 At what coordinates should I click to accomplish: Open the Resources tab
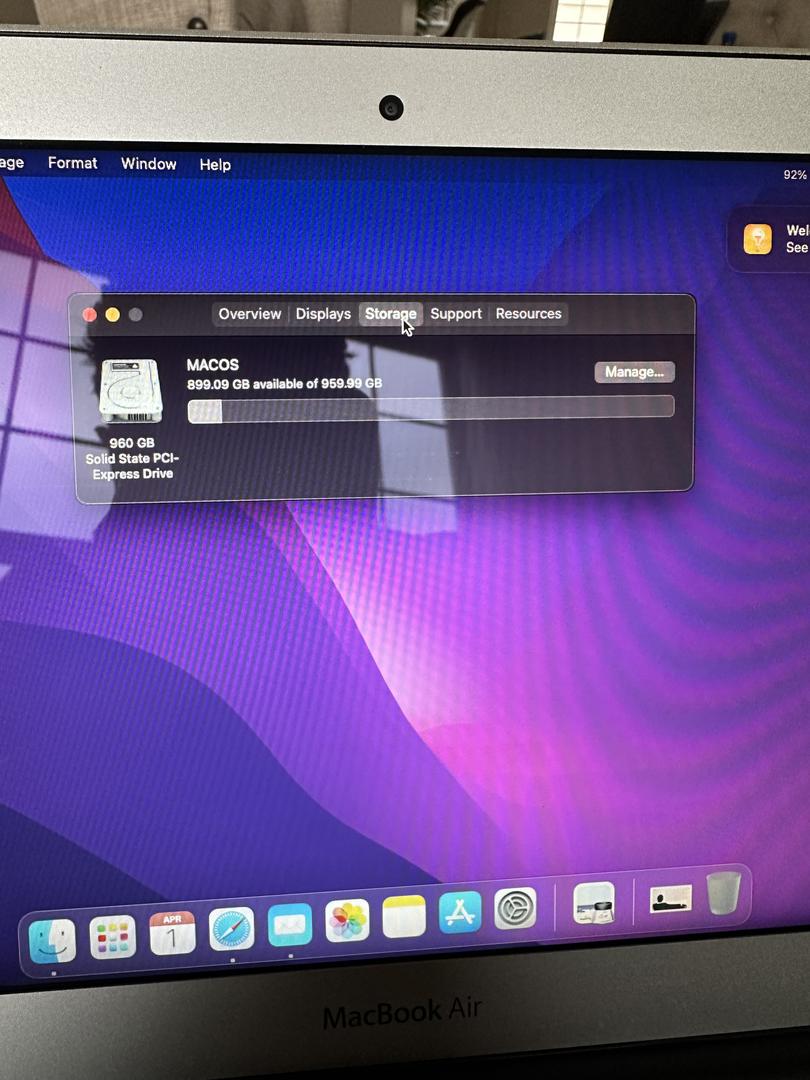coord(528,313)
